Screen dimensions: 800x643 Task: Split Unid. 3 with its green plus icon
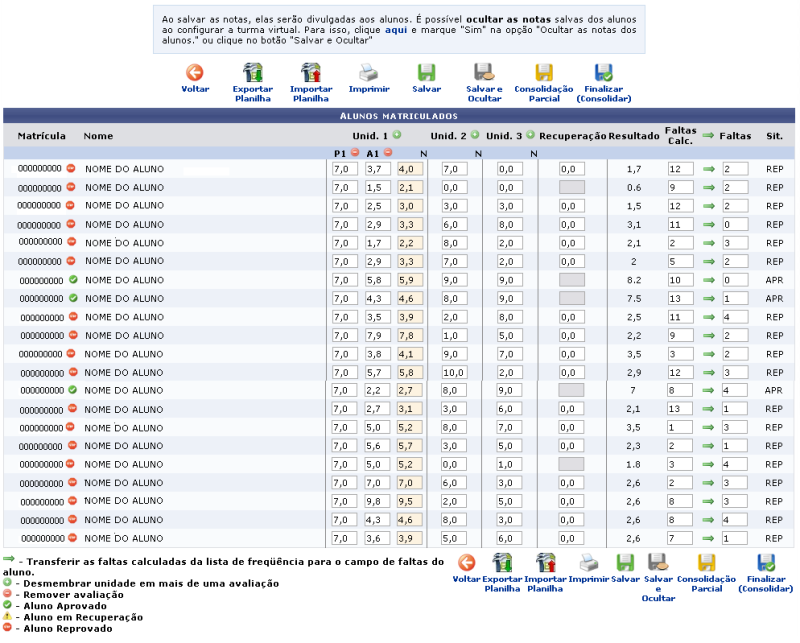530,135
